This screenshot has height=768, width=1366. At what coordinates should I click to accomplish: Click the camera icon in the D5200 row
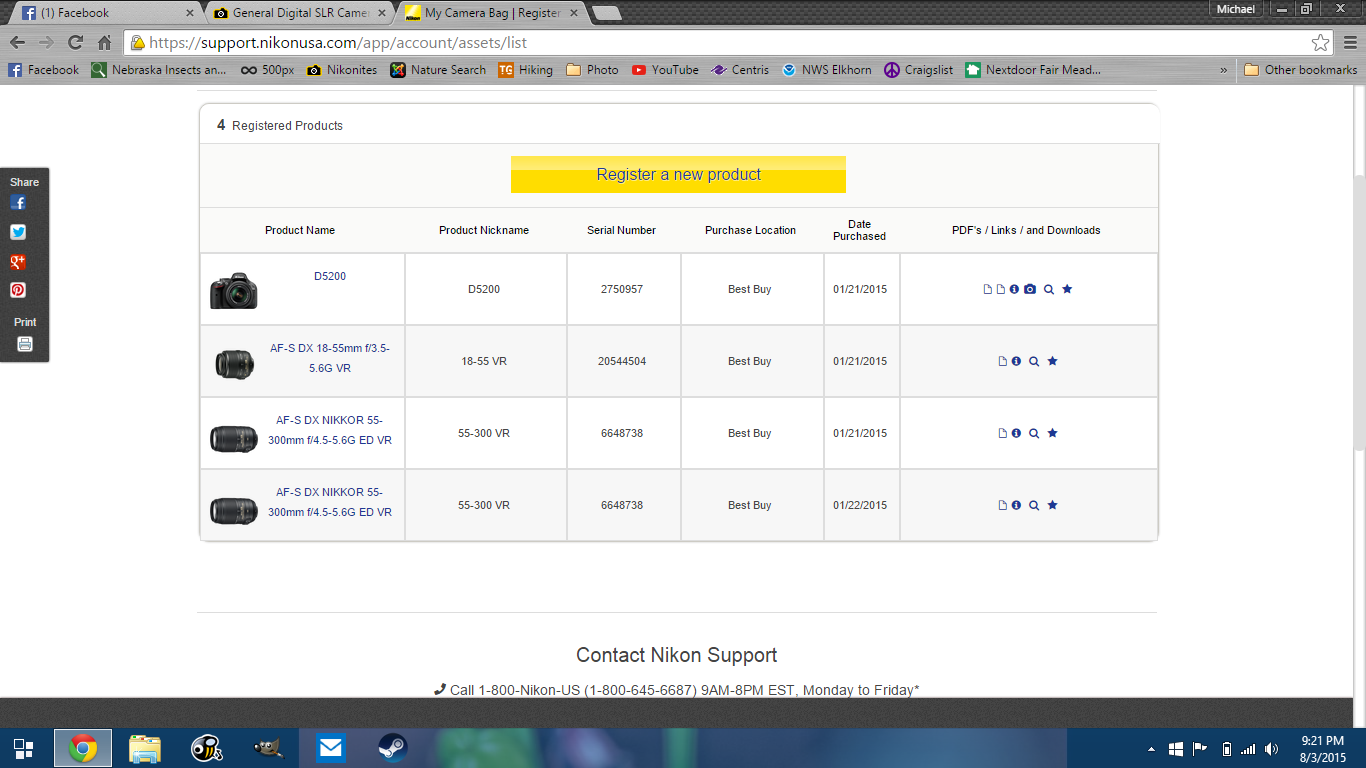coord(1030,289)
